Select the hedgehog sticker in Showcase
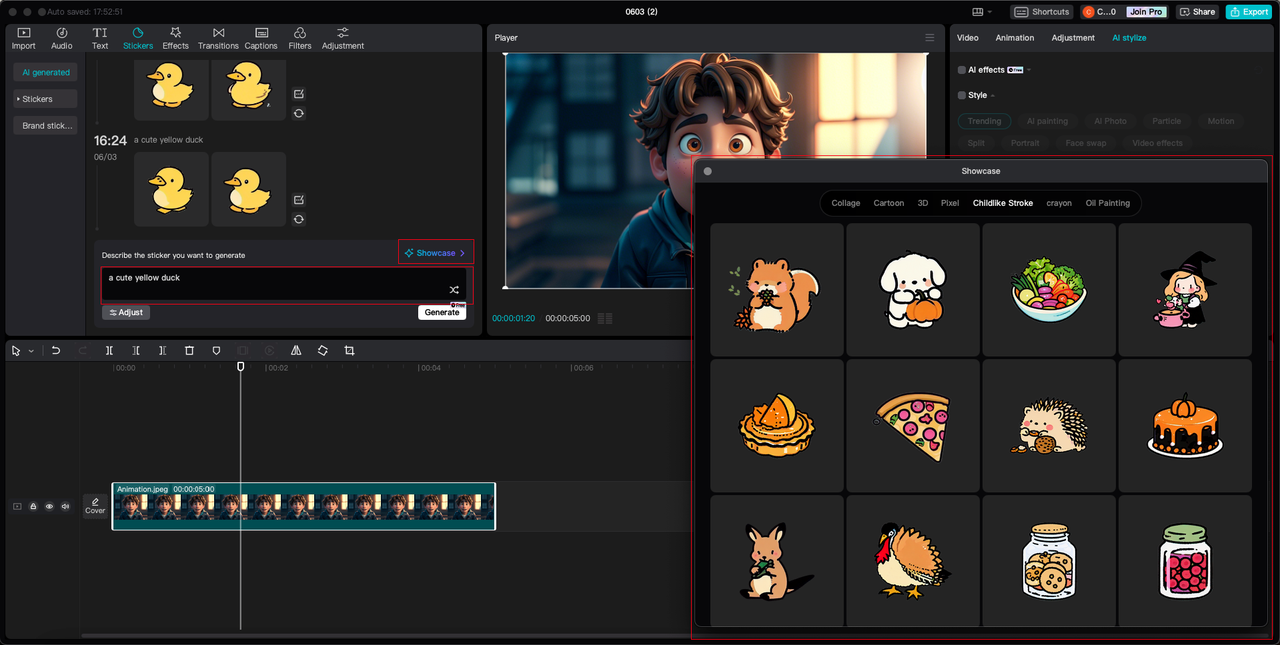Screen dimensions: 1280x645 tap(1049, 426)
